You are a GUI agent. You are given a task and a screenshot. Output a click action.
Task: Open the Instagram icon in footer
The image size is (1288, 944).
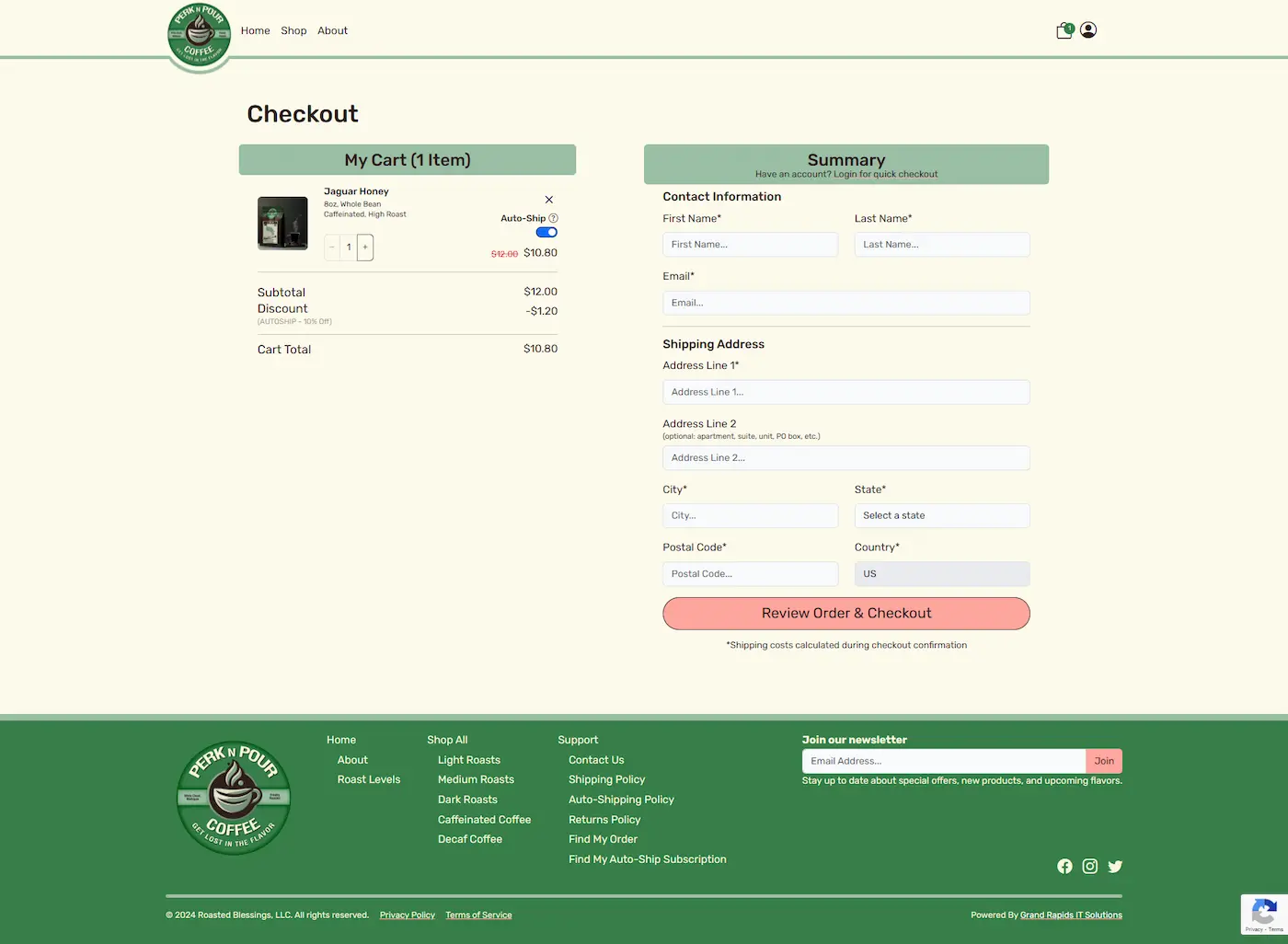click(x=1090, y=866)
